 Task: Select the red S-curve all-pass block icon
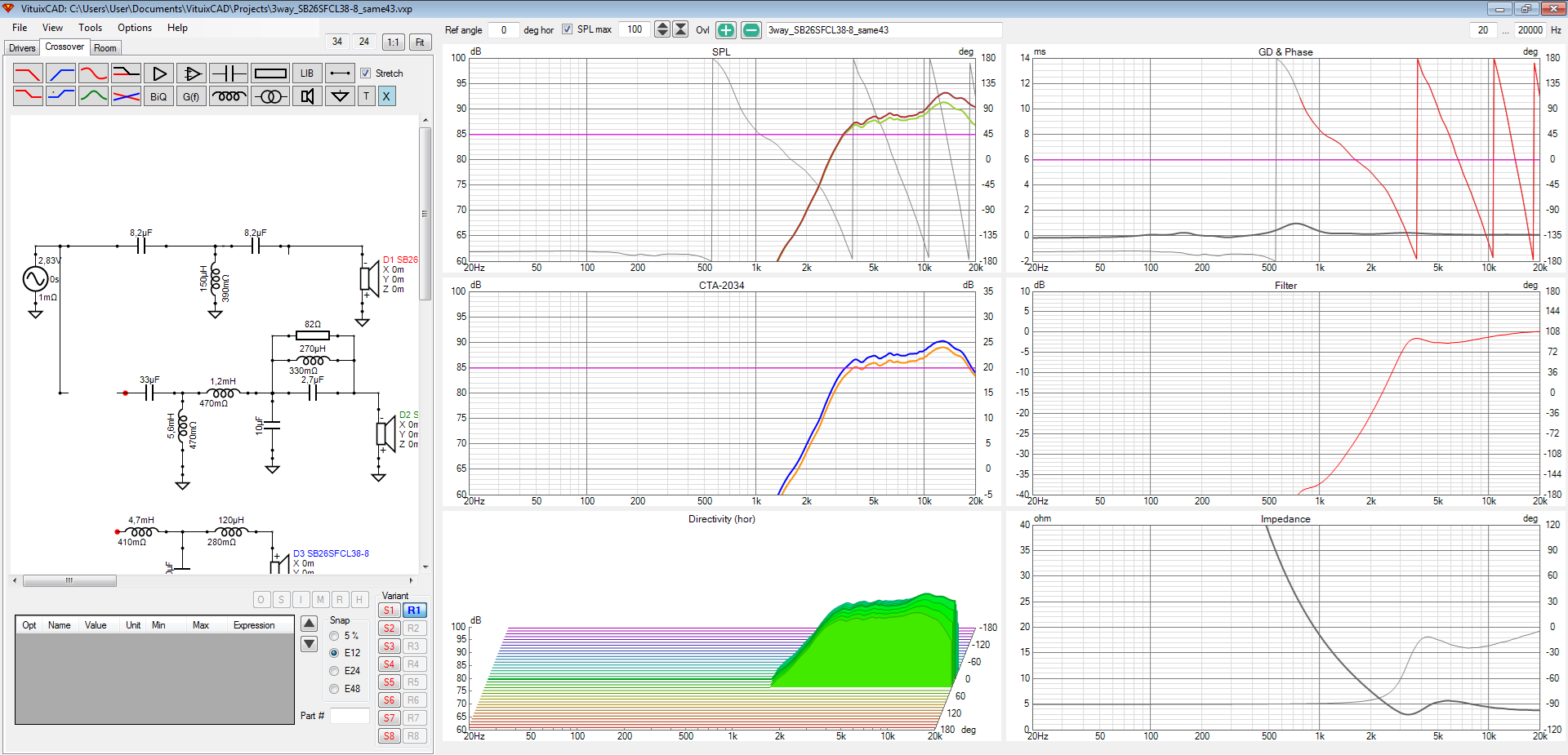point(93,73)
